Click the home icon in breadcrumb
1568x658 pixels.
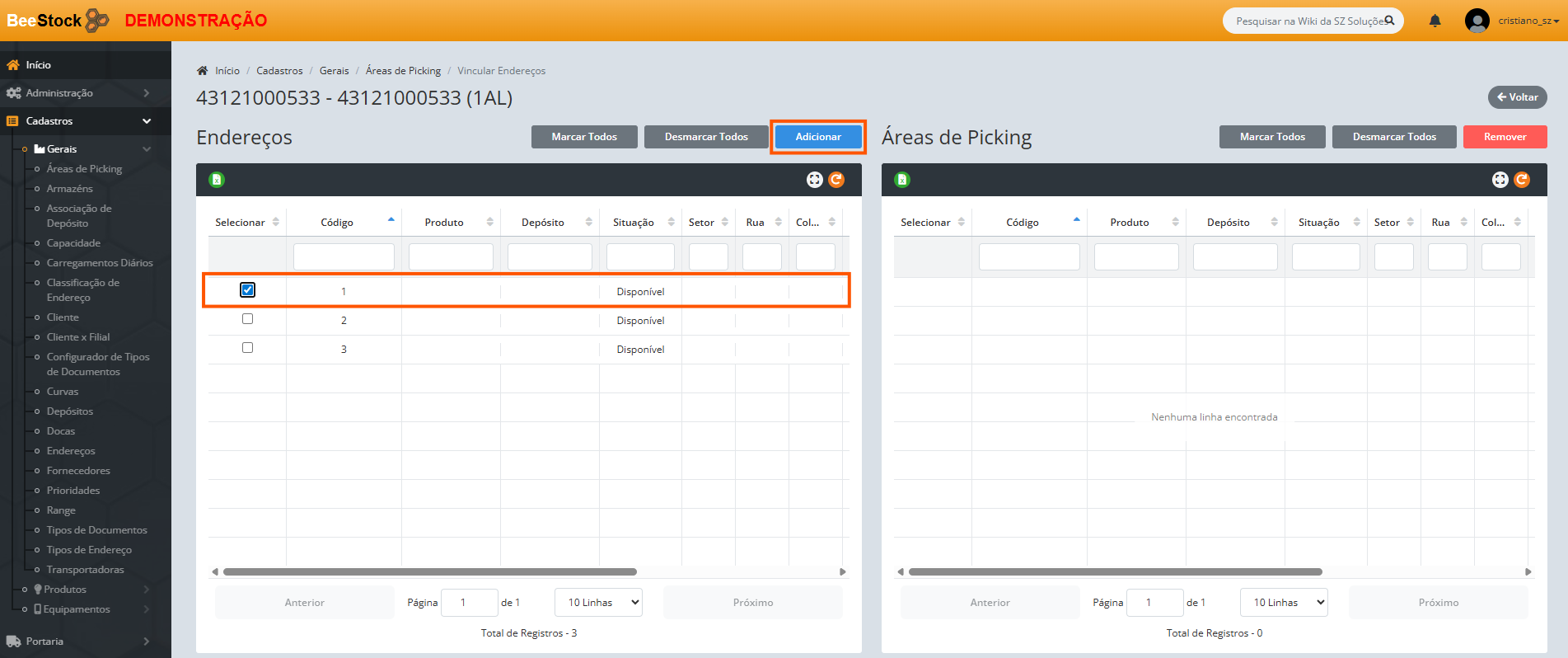[202, 71]
